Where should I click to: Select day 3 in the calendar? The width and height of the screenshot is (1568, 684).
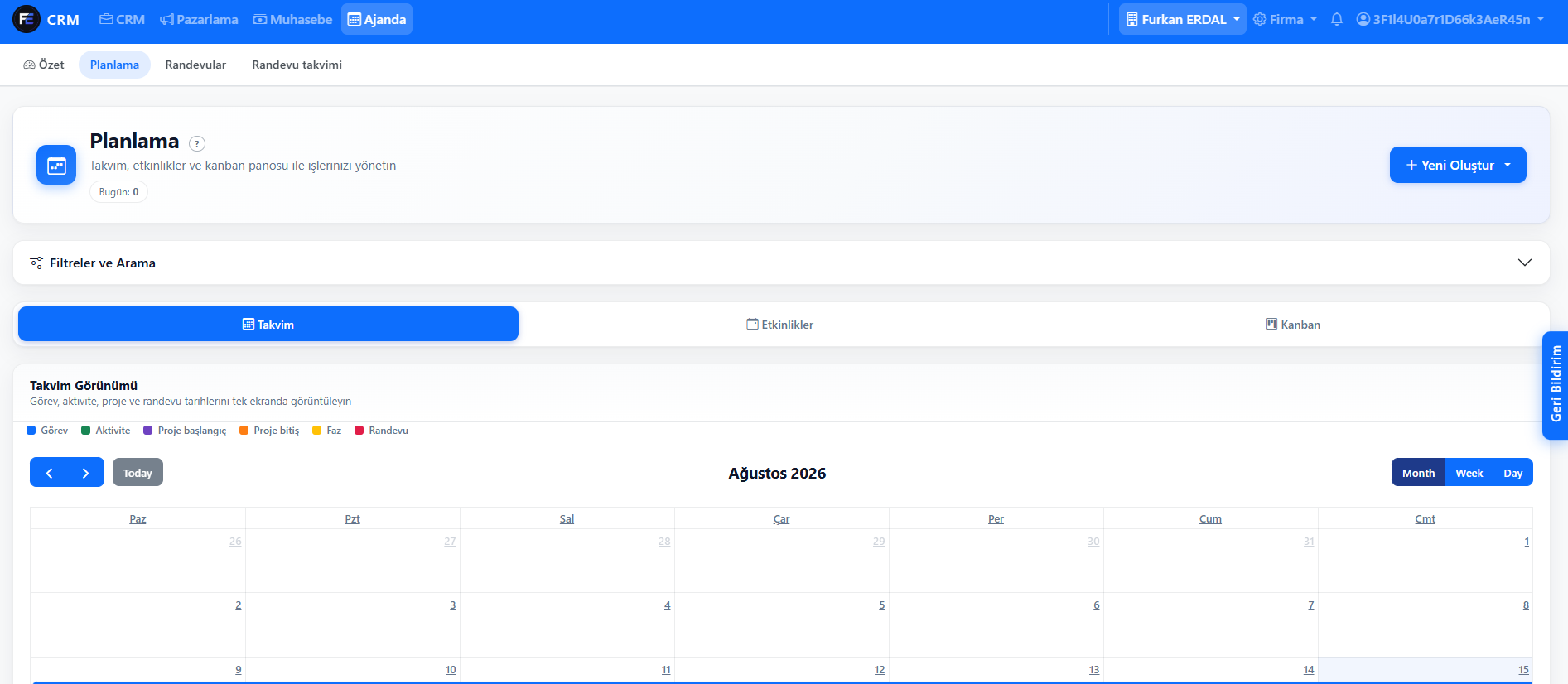[453, 605]
